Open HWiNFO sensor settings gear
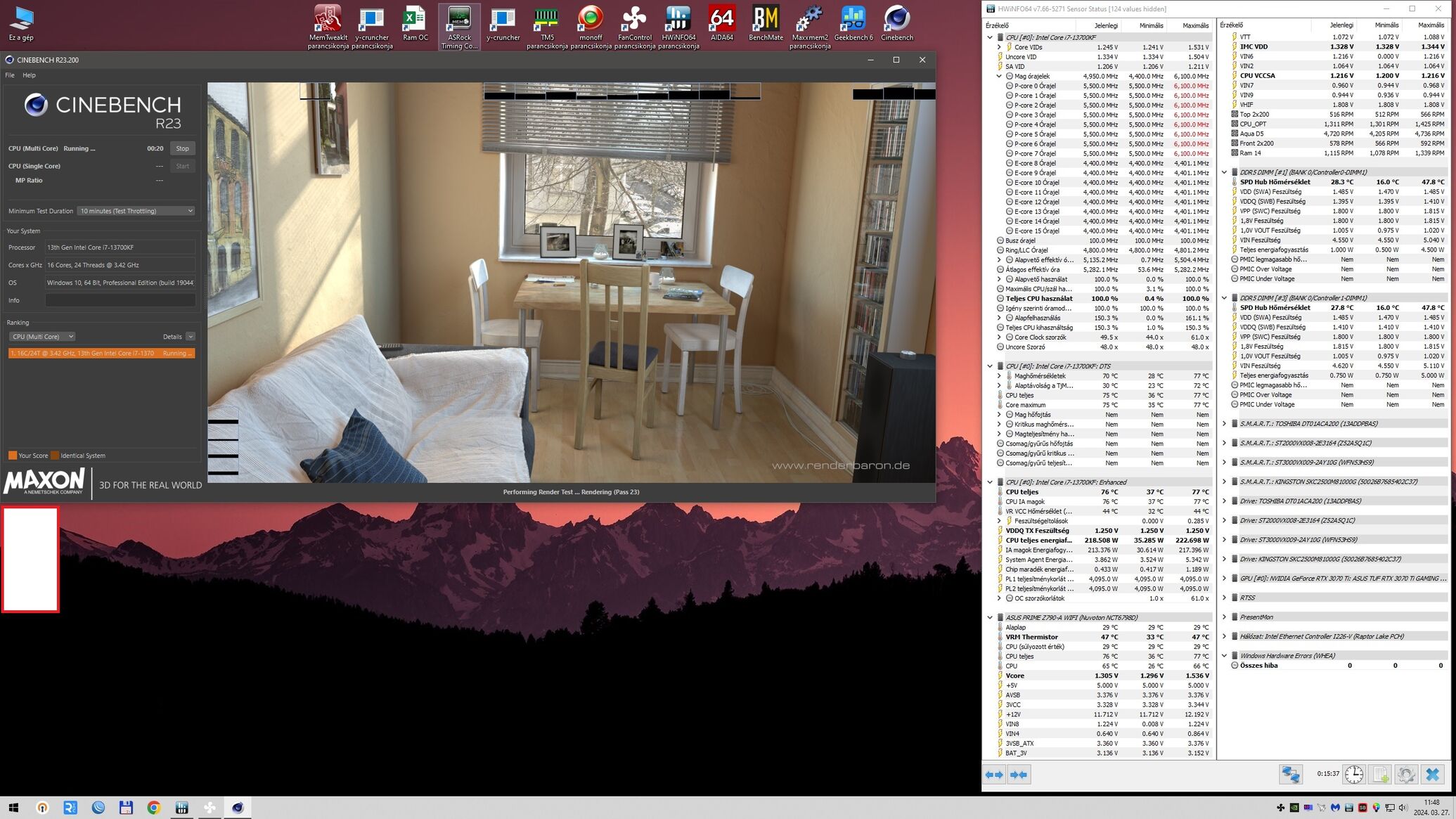 [1406, 774]
